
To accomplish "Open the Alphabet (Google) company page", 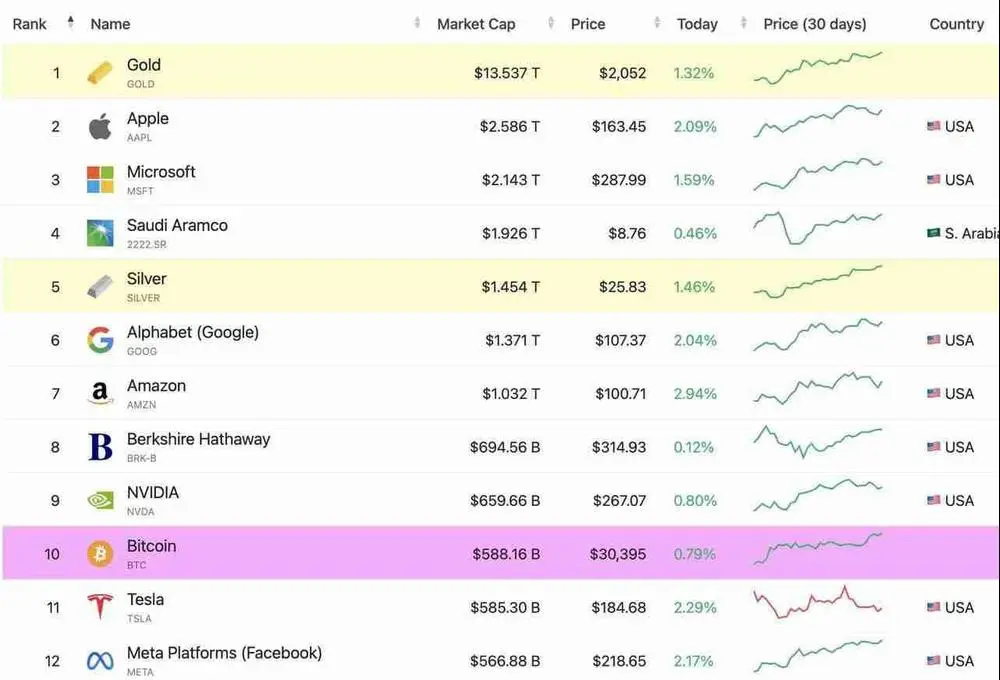I will (193, 332).
